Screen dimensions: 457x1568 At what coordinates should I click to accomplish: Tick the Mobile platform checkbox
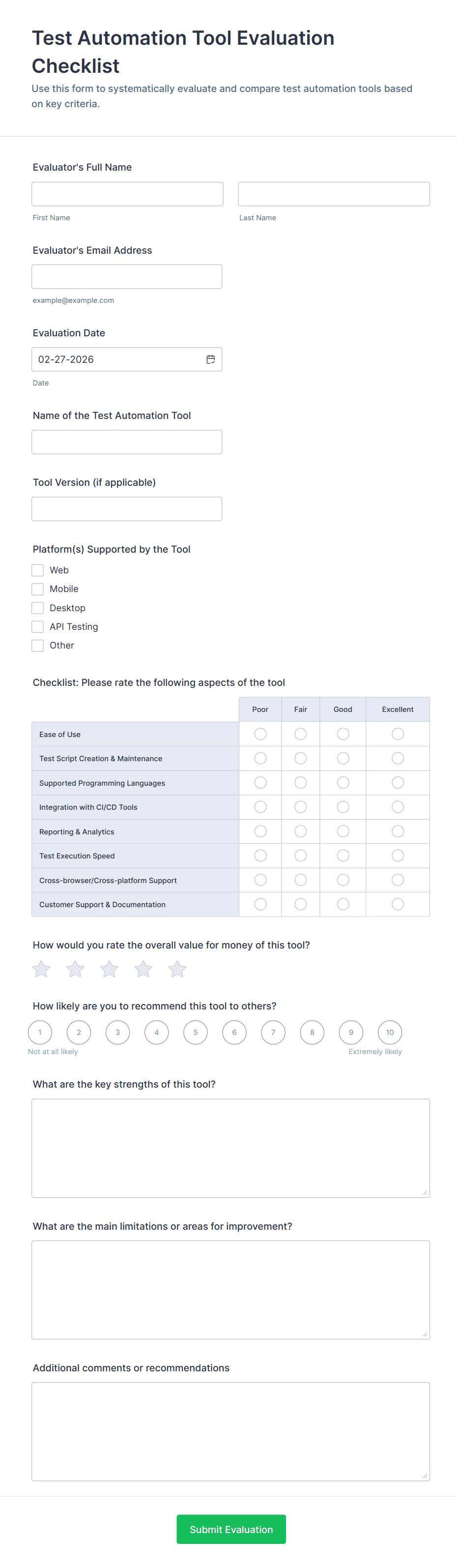[38, 589]
